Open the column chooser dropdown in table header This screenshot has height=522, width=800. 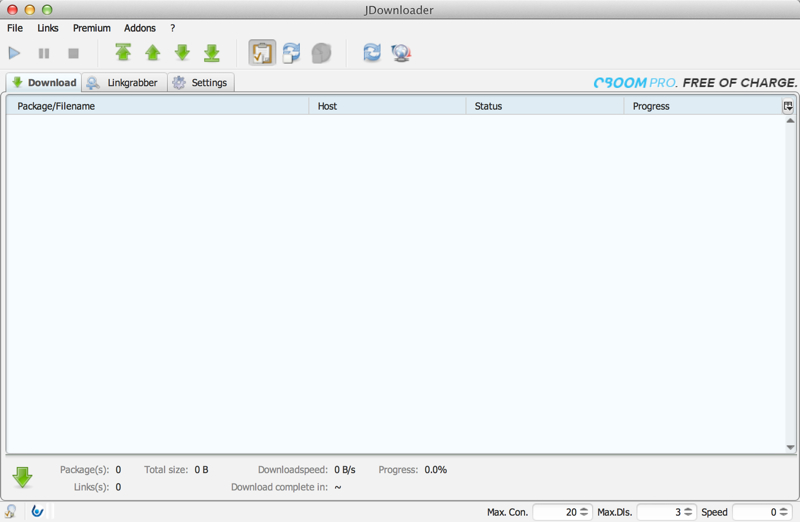point(788,106)
